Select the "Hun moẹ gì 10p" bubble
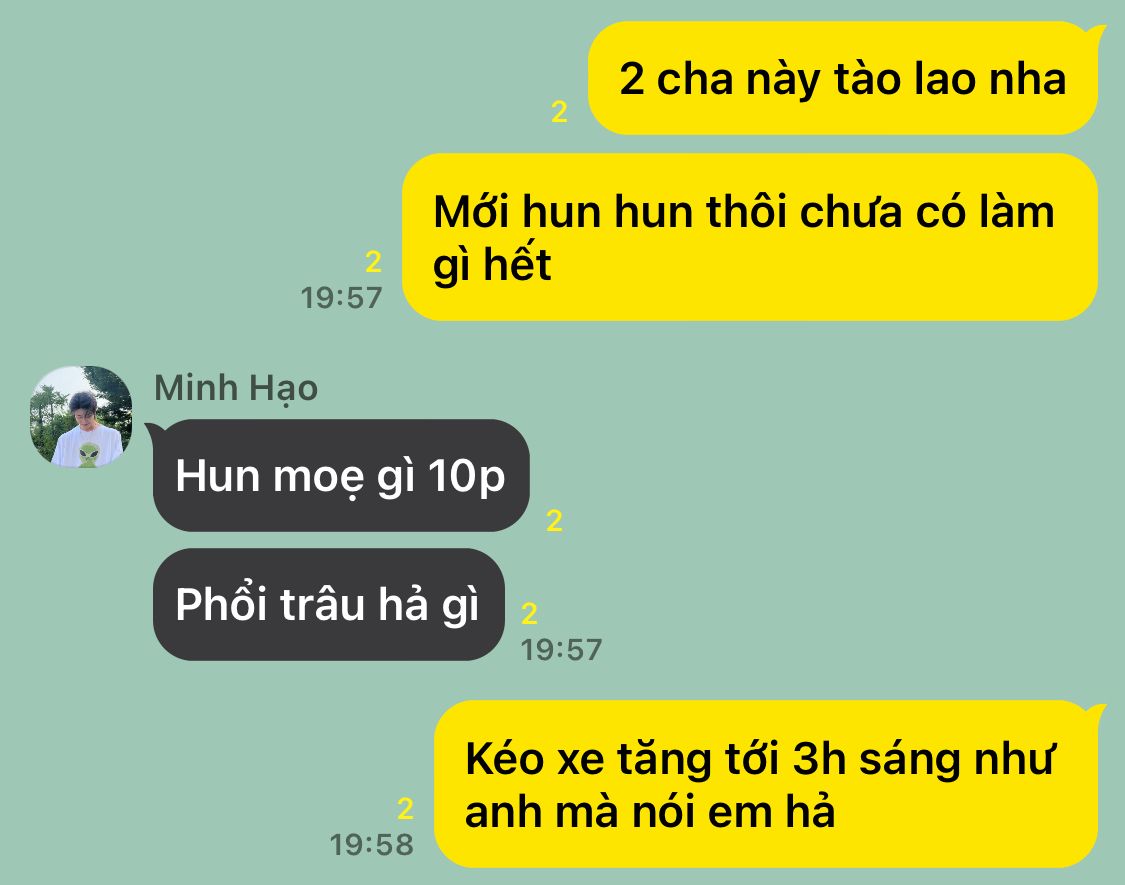This screenshot has width=1125, height=885. 341,475
